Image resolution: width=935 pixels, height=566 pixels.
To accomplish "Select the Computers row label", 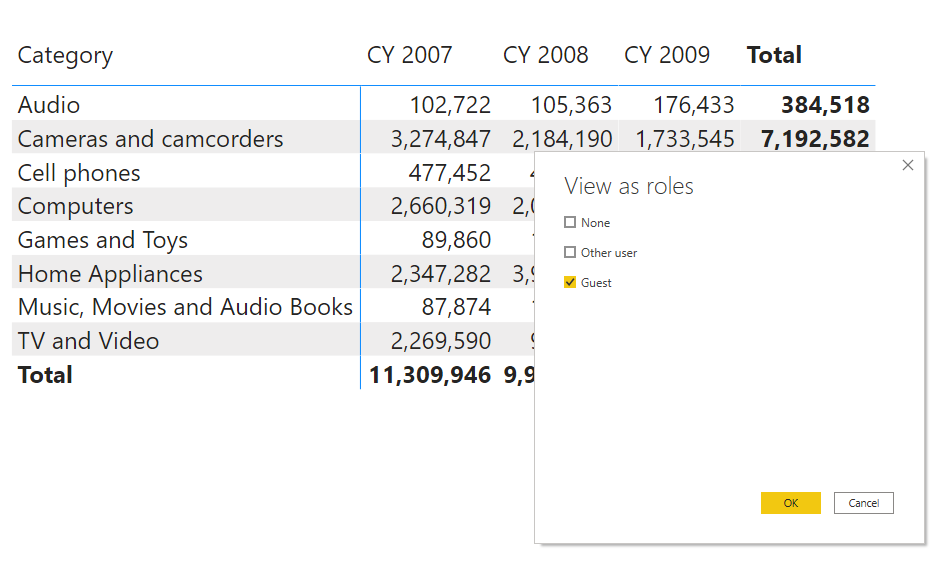I will coord(76,206).
